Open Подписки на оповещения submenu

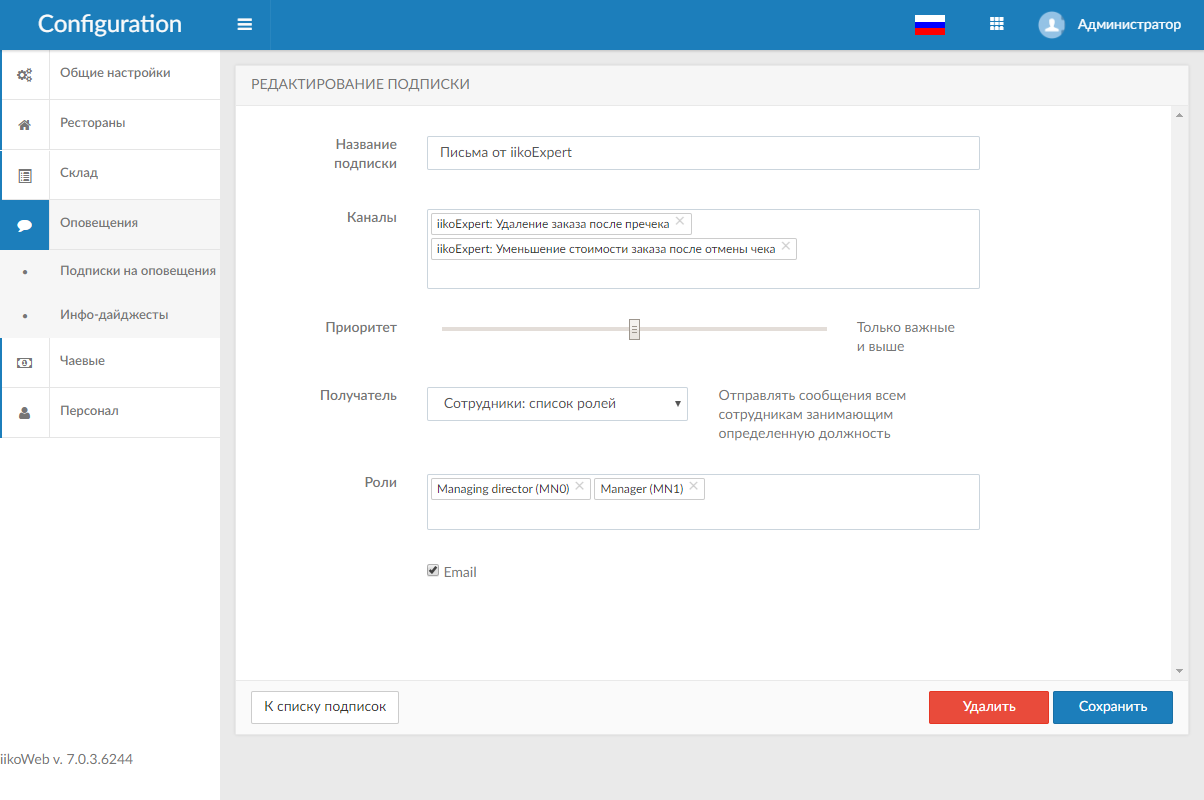(138, 271)
